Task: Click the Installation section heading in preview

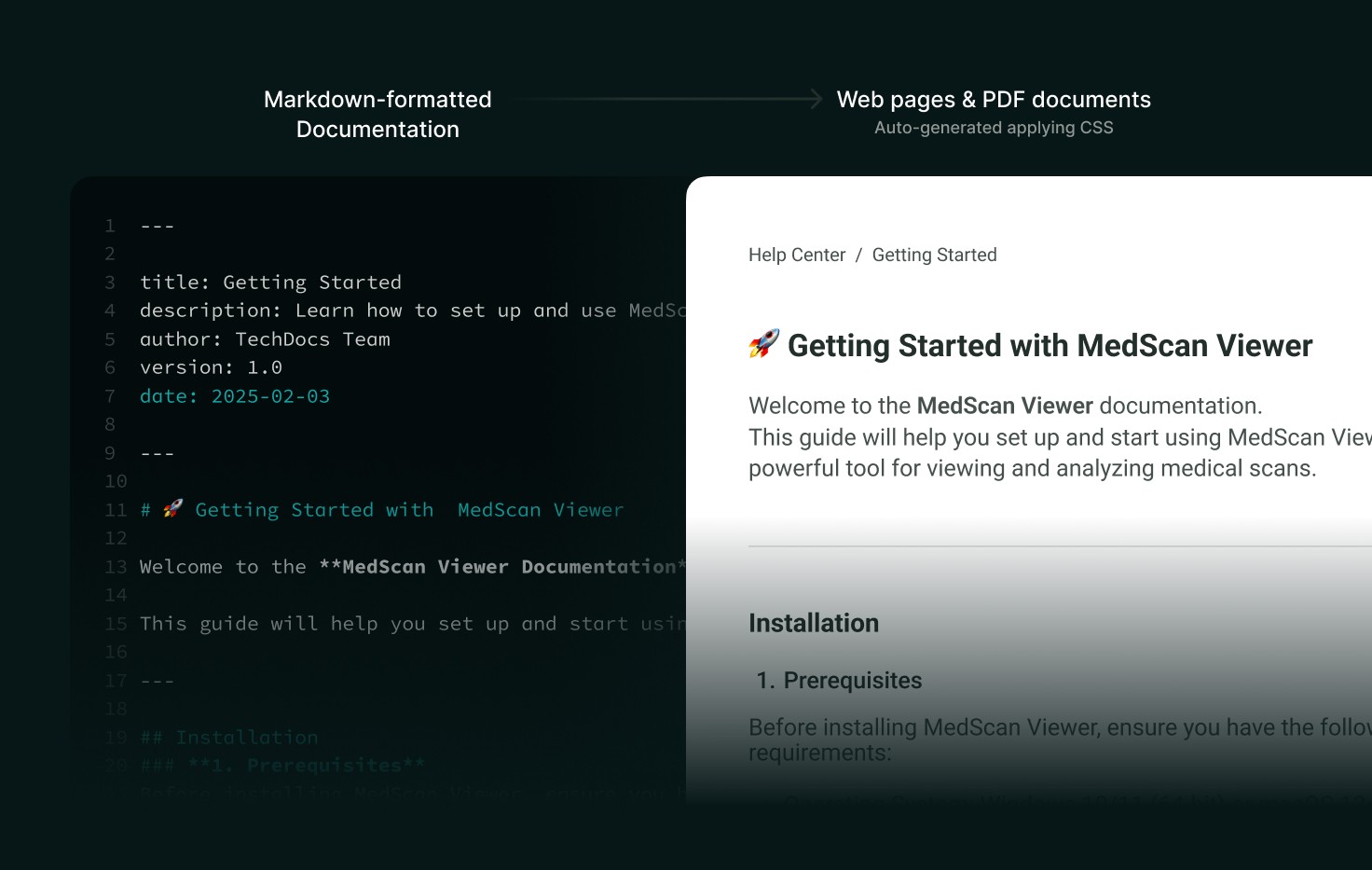Action: (x=814, y=623)
